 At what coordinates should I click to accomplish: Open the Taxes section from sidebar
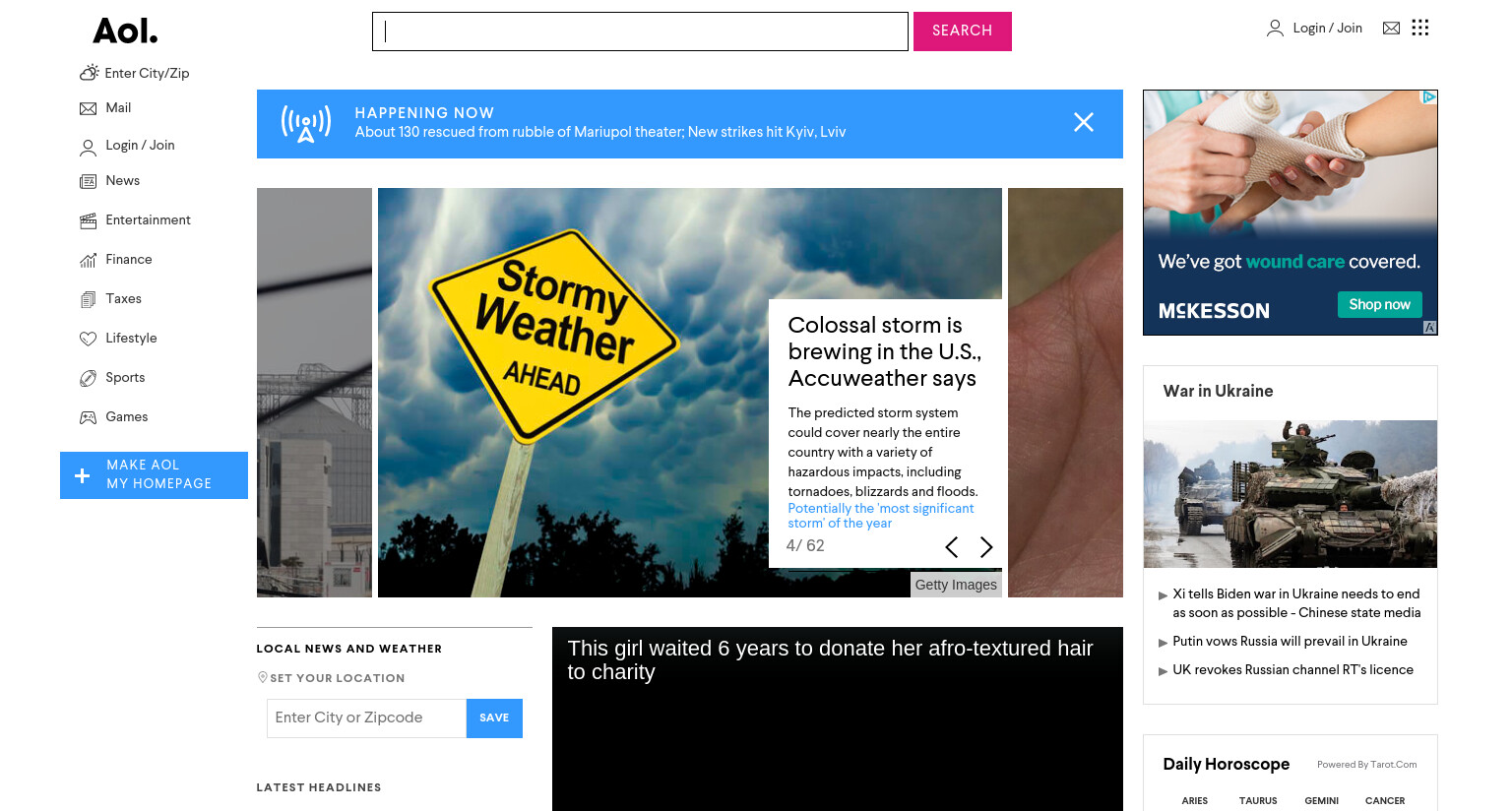pyautogui.click(x=123, y=299)
